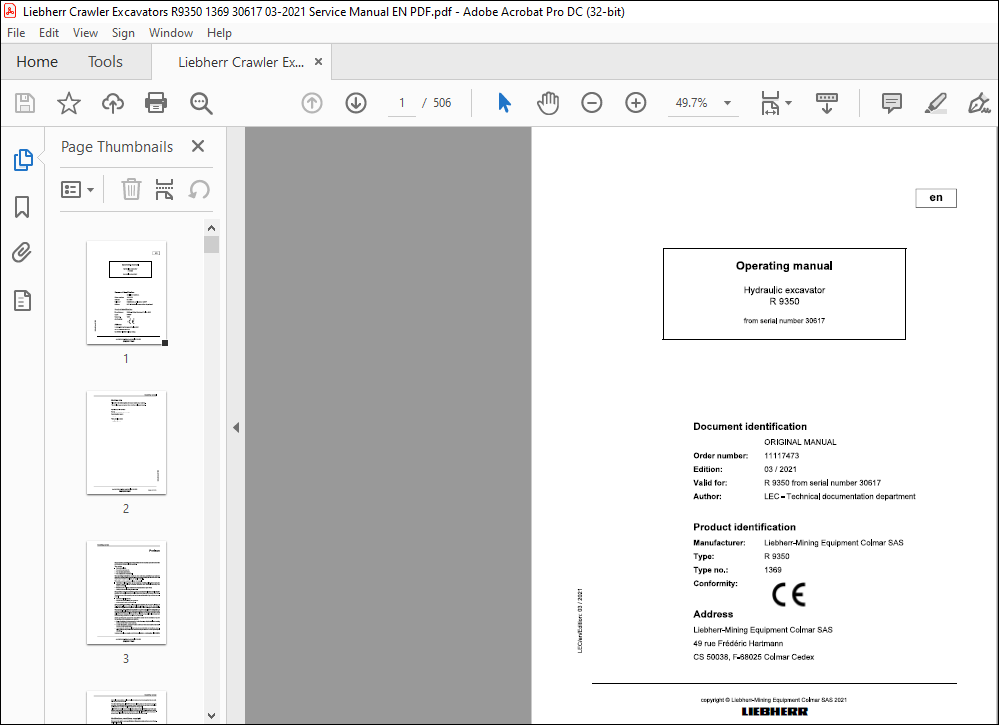Image resolution: width=999 pixels, height=725 pixels.
Task: Close the Page Thumbnails panel
Action: tap(198, 146)
